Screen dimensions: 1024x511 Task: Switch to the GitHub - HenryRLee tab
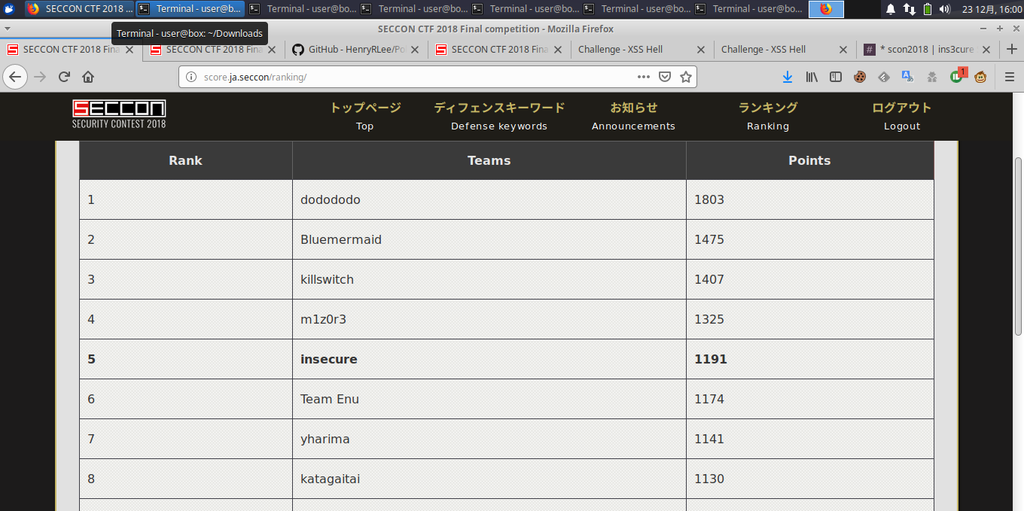coord(356,50)
